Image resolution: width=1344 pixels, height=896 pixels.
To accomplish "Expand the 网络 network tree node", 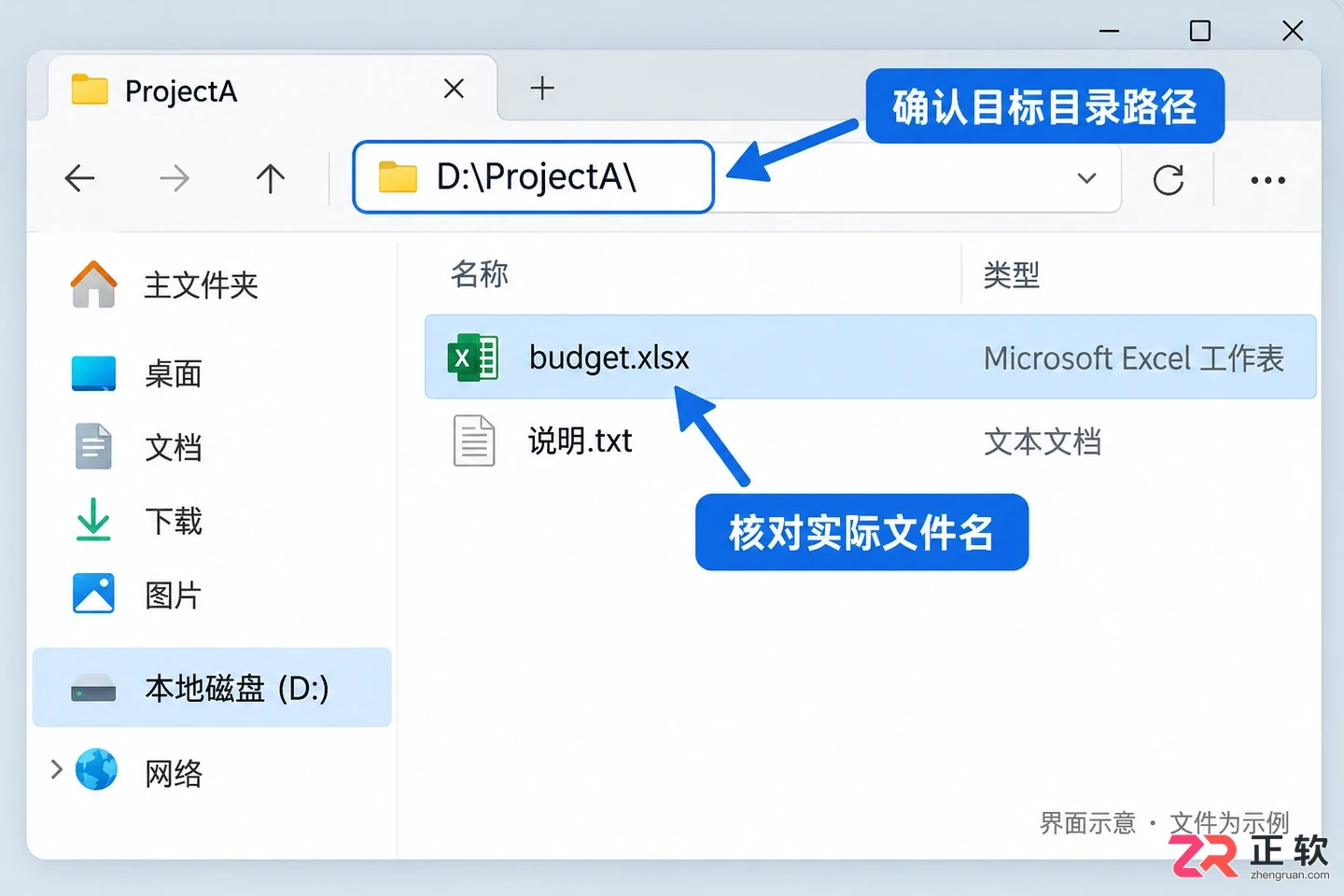I will click(56, 769).
